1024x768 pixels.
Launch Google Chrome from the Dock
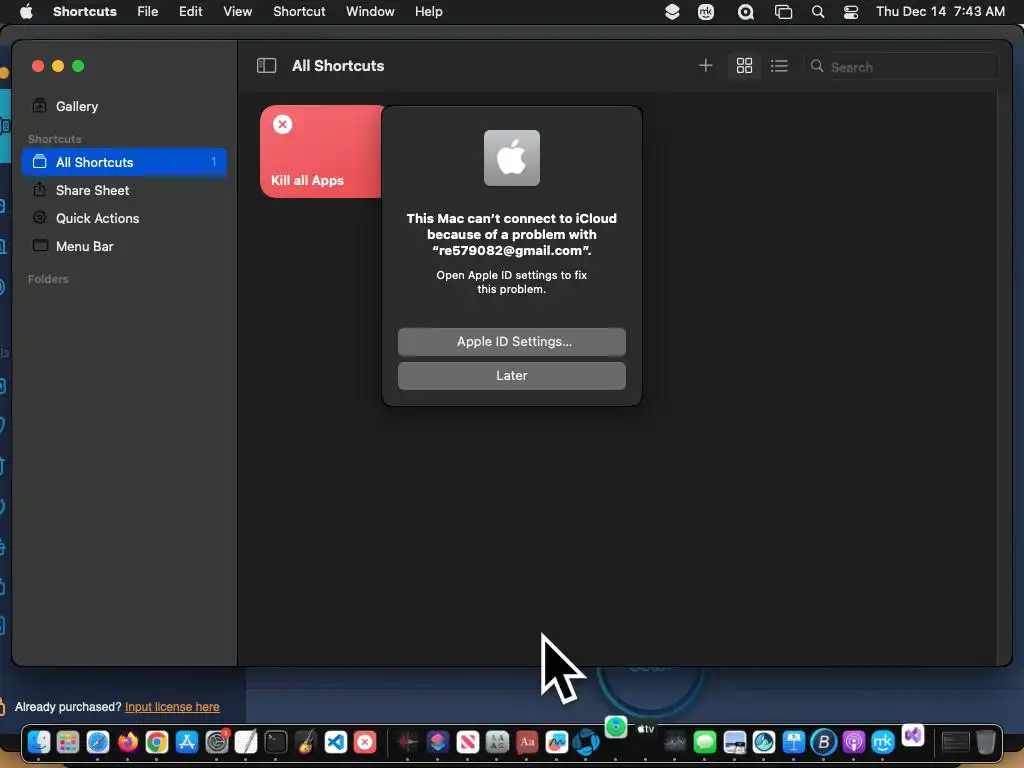pyautogui.click(x=157, y=742)
